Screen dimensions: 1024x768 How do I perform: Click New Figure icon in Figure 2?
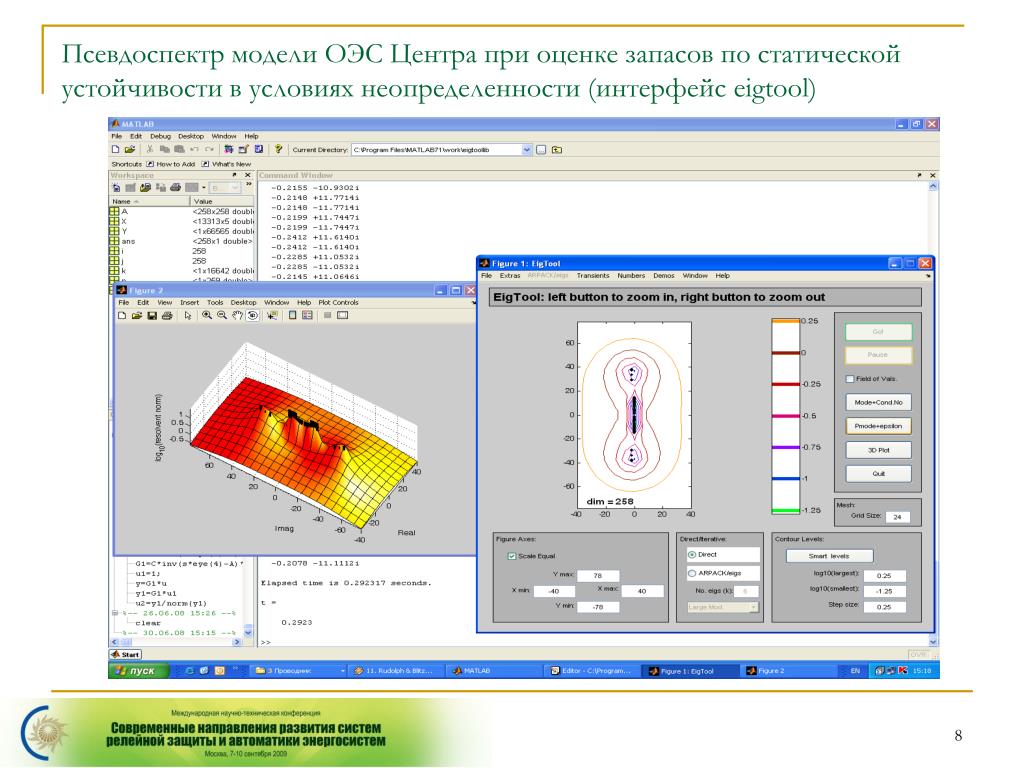coord(121,315)
